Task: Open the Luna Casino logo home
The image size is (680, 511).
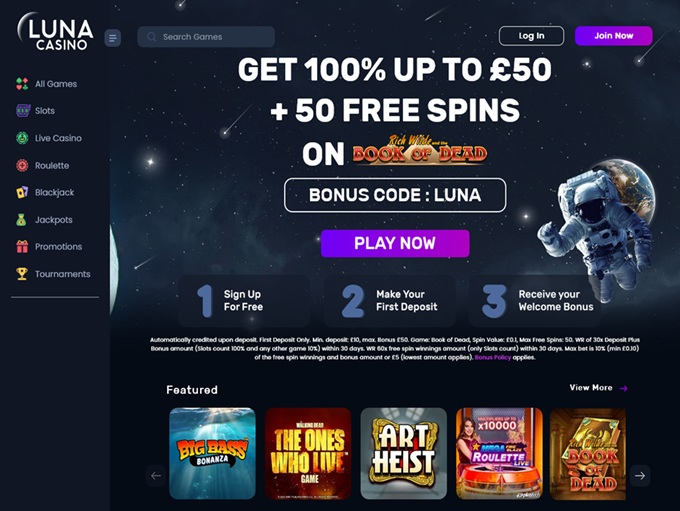Action: [x=55, y=31]
